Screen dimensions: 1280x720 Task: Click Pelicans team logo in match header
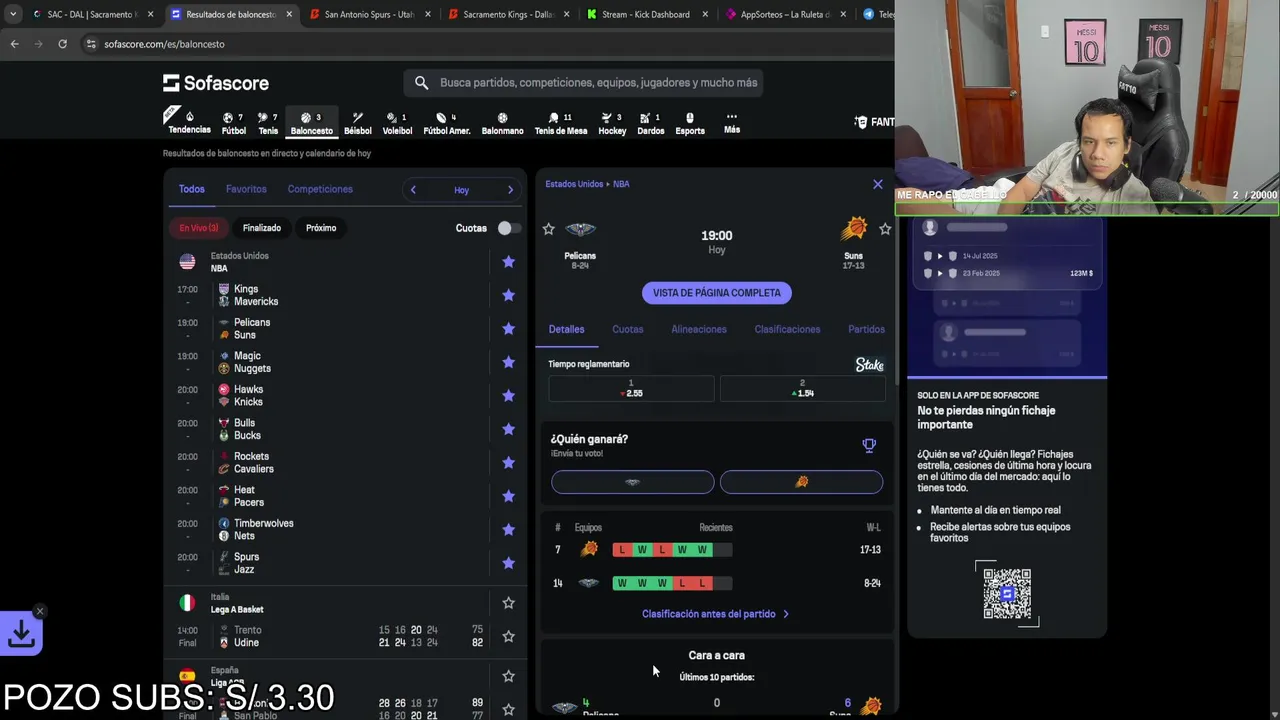point(580,230)
